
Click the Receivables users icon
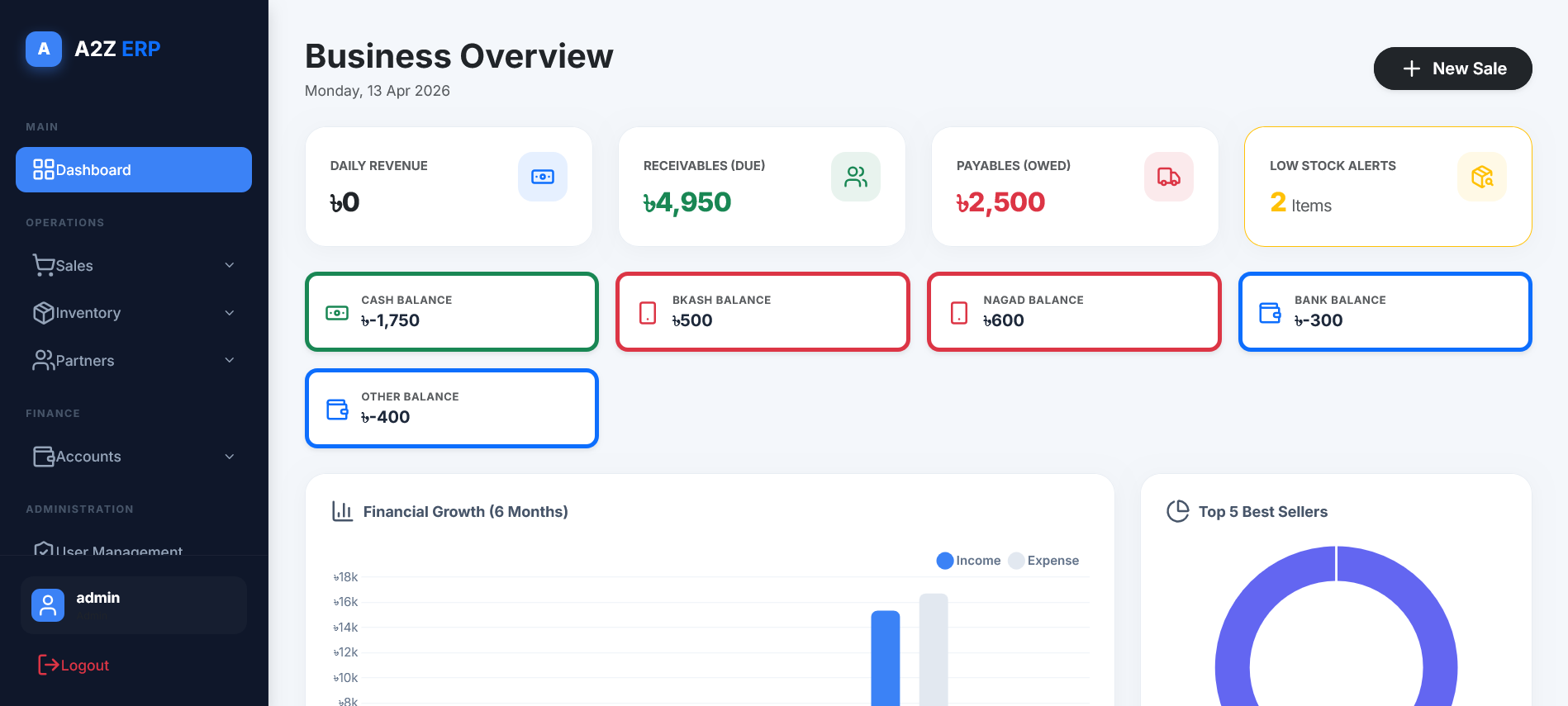tap(856, 177)
